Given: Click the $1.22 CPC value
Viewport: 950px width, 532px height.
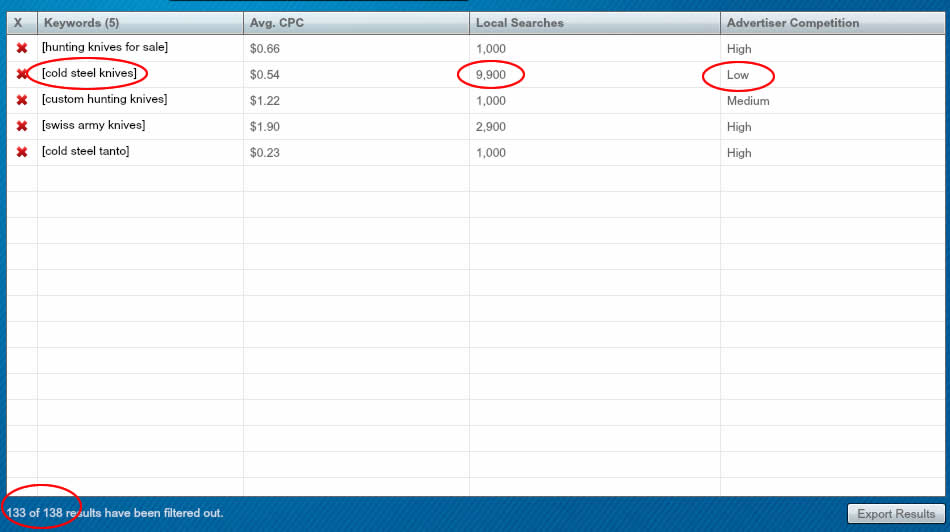Looking at the screenshot, I should tap(265, 101).
